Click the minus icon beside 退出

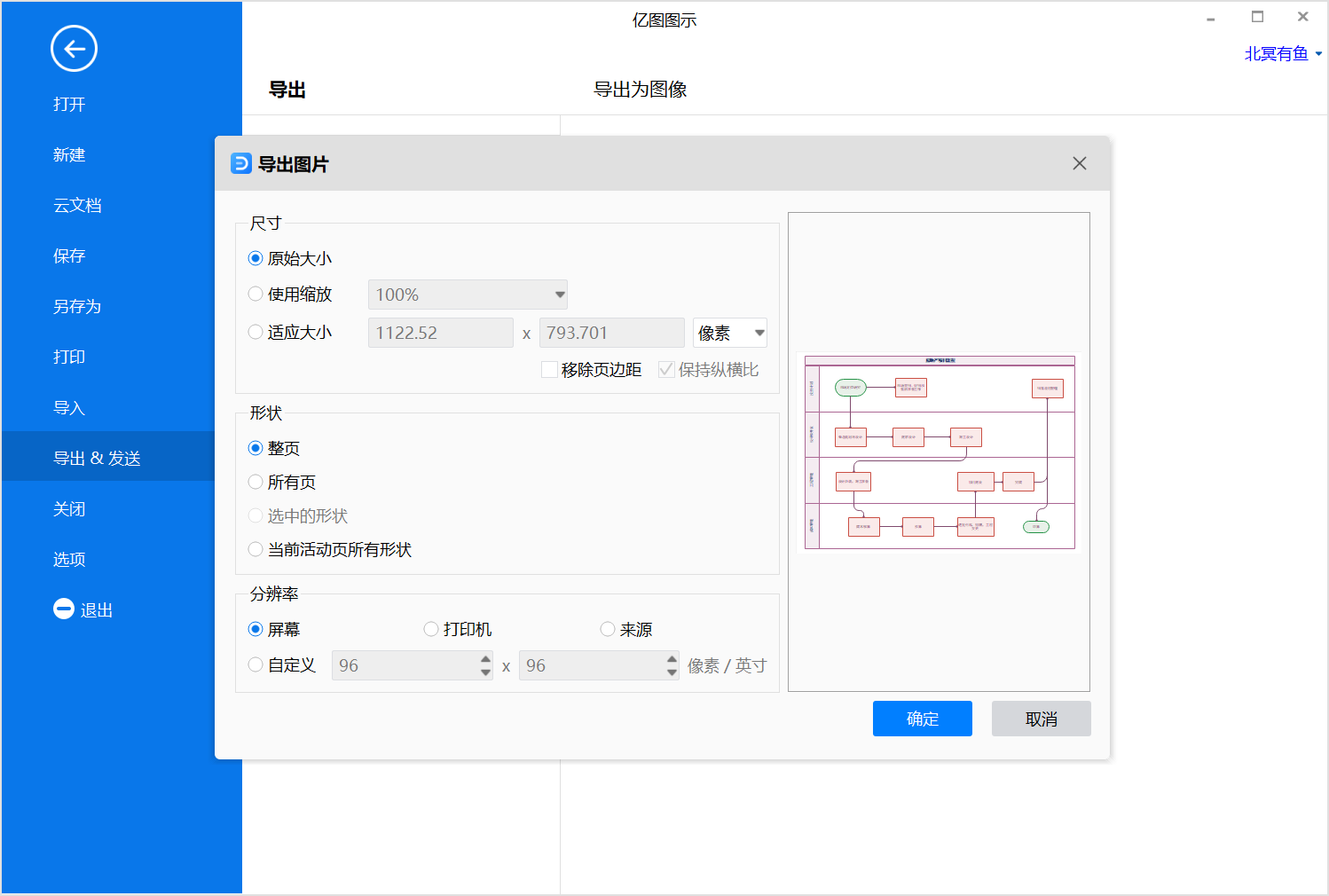[x=64, y=609]
